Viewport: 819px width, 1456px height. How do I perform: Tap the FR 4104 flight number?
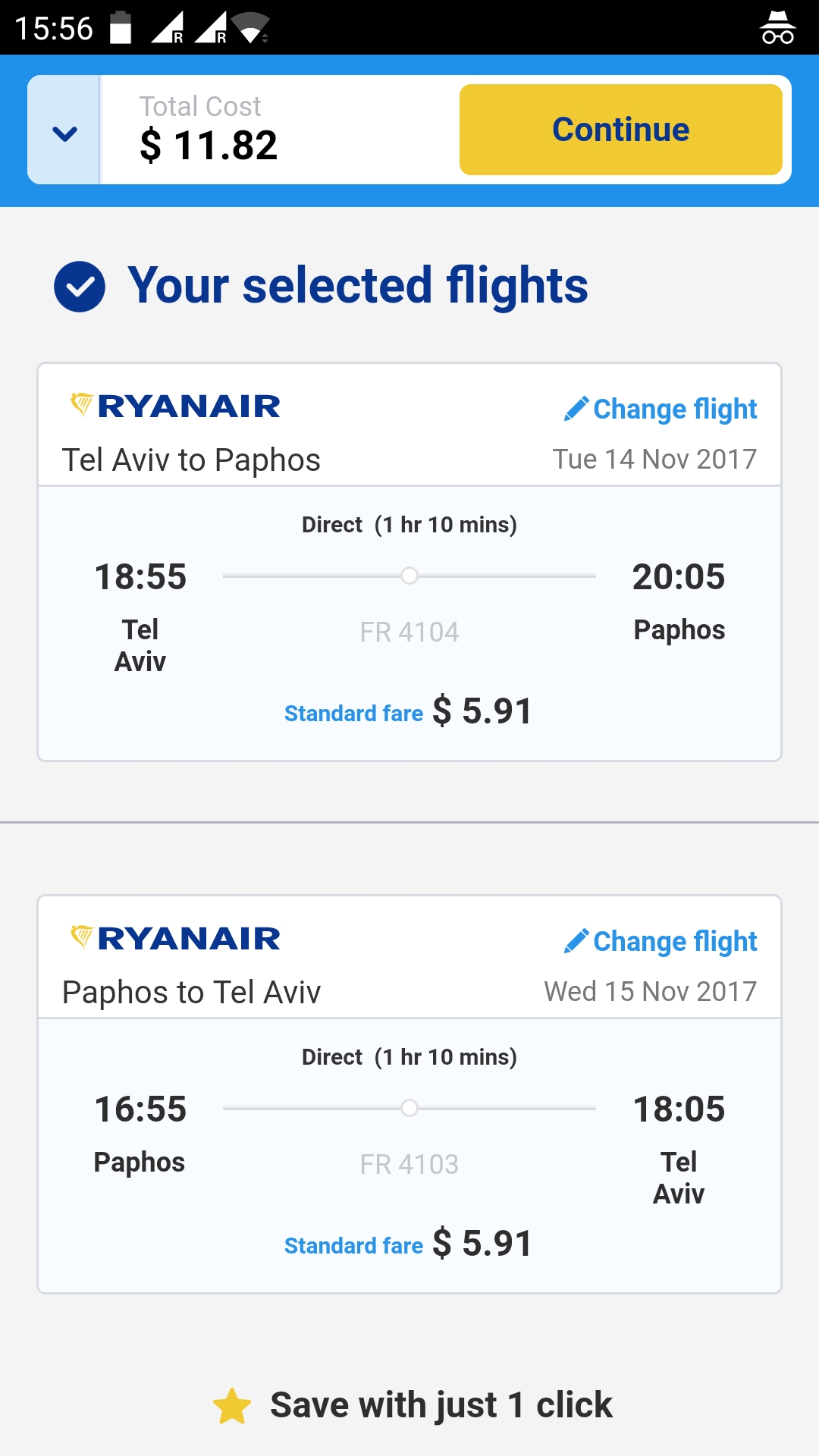(x=409, y=632)
